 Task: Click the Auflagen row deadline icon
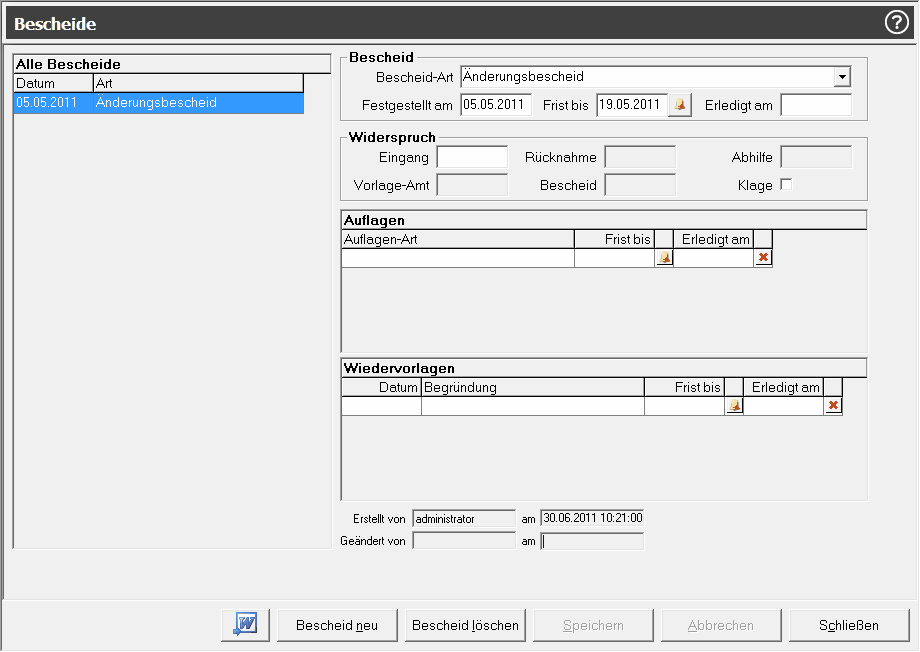point(664,258)
